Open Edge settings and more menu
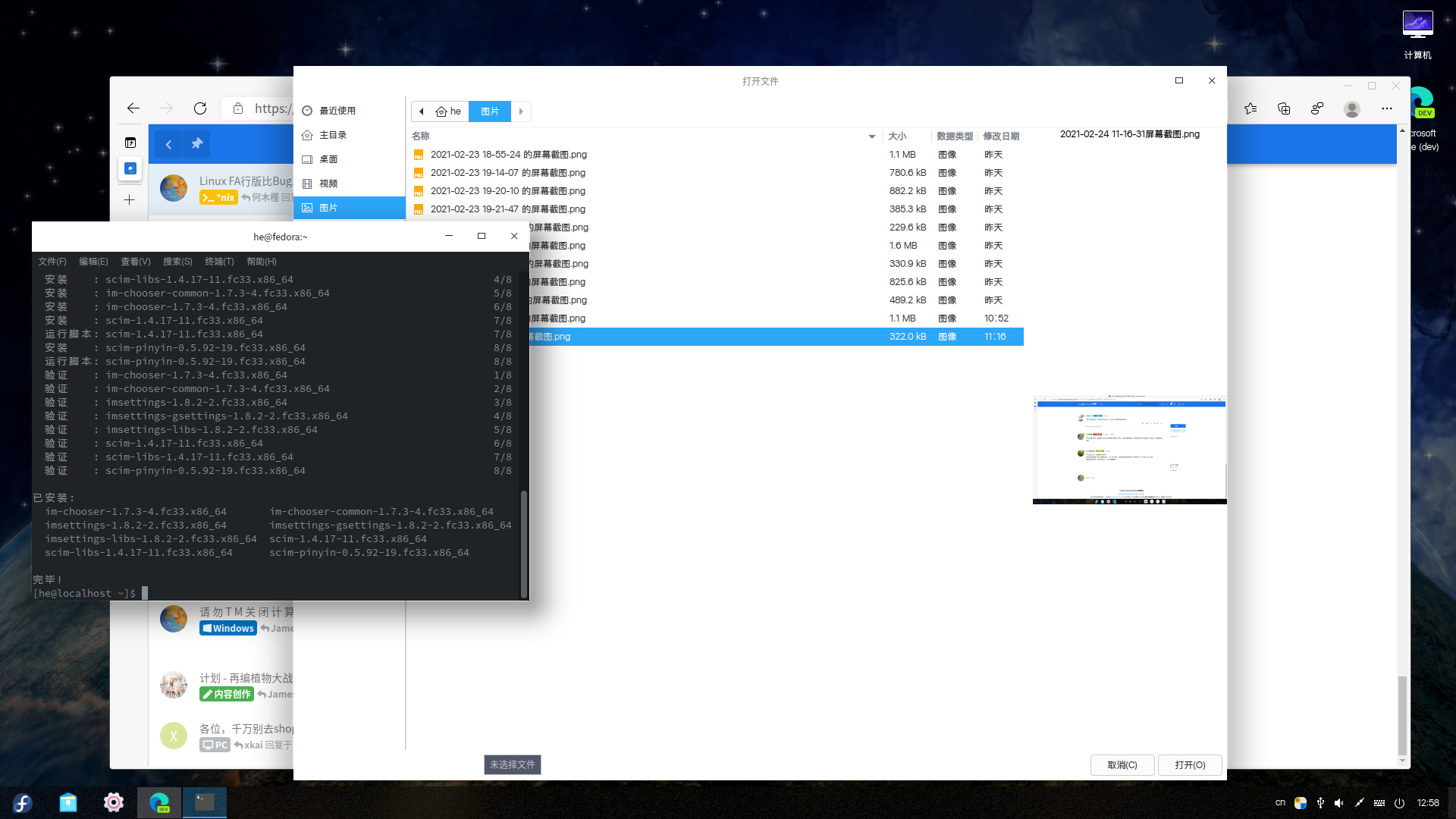Viewport: 1456px width, 819px height. pyautogui.click(x=1386, y=109)
